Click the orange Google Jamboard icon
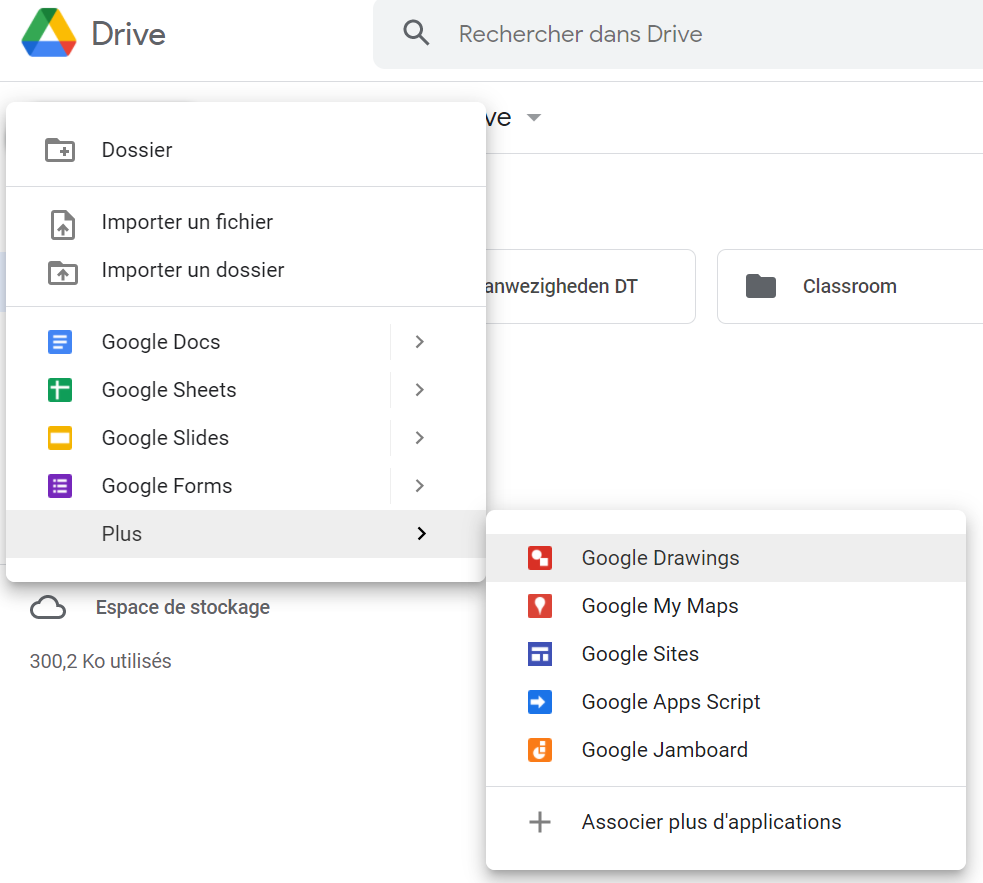The height and width of the screenshot is (883, 983). [540, 750]
